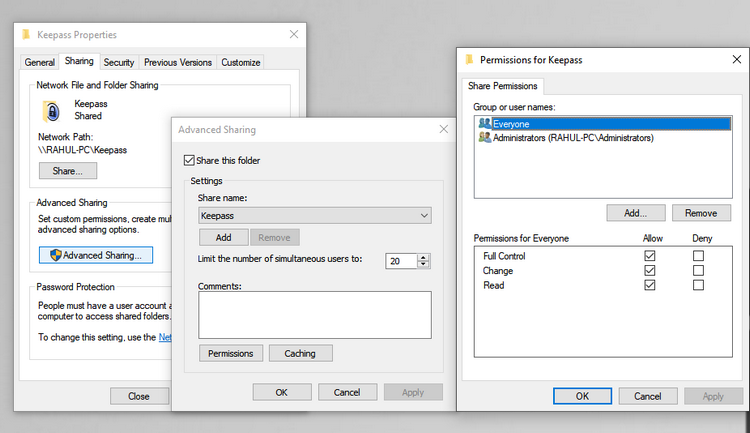Screen dimensions: 750x433
Task: Open the Share name dropdown
Action: point(424,215)
